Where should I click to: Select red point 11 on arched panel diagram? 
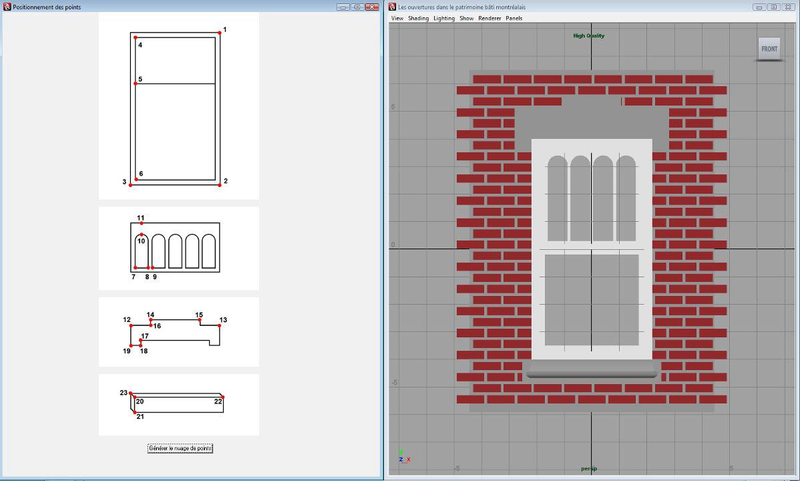click(x=142, y=223)
